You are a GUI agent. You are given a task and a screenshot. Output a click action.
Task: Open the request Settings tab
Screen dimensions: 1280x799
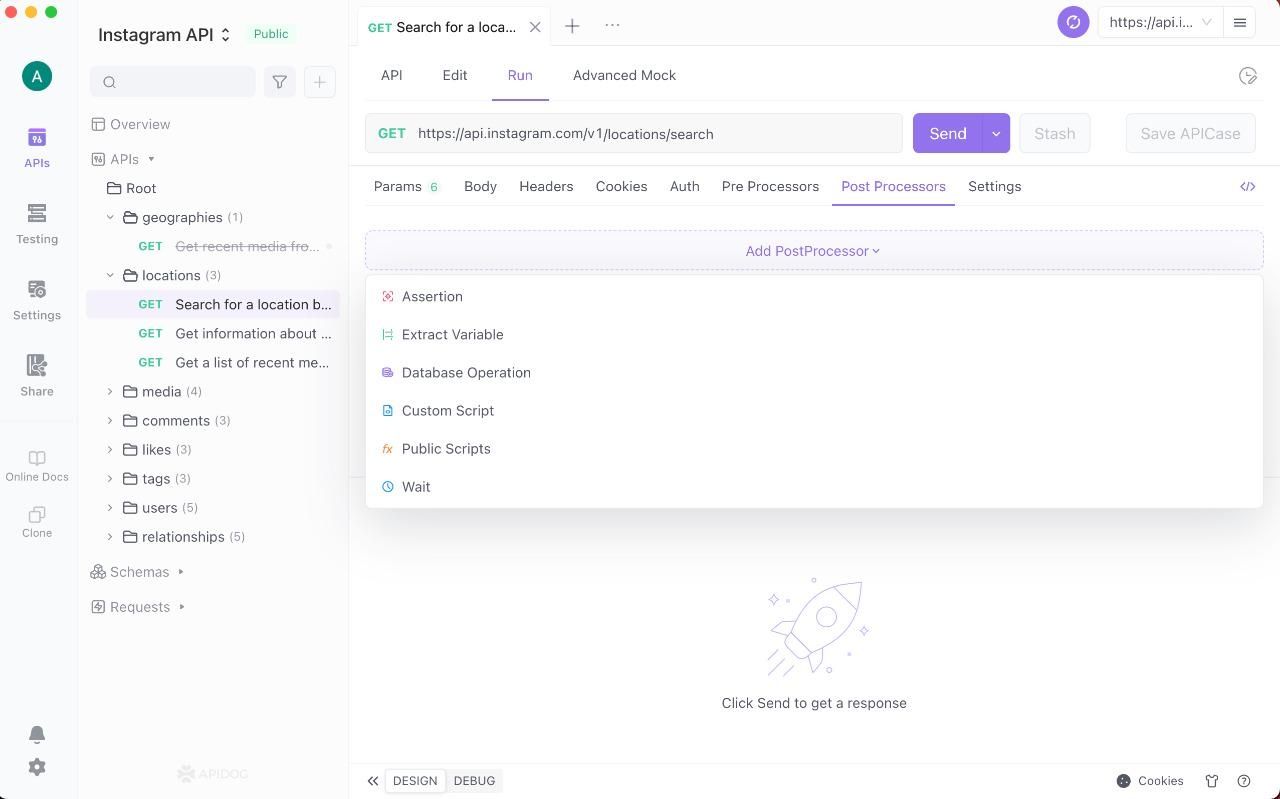(994, 187)
